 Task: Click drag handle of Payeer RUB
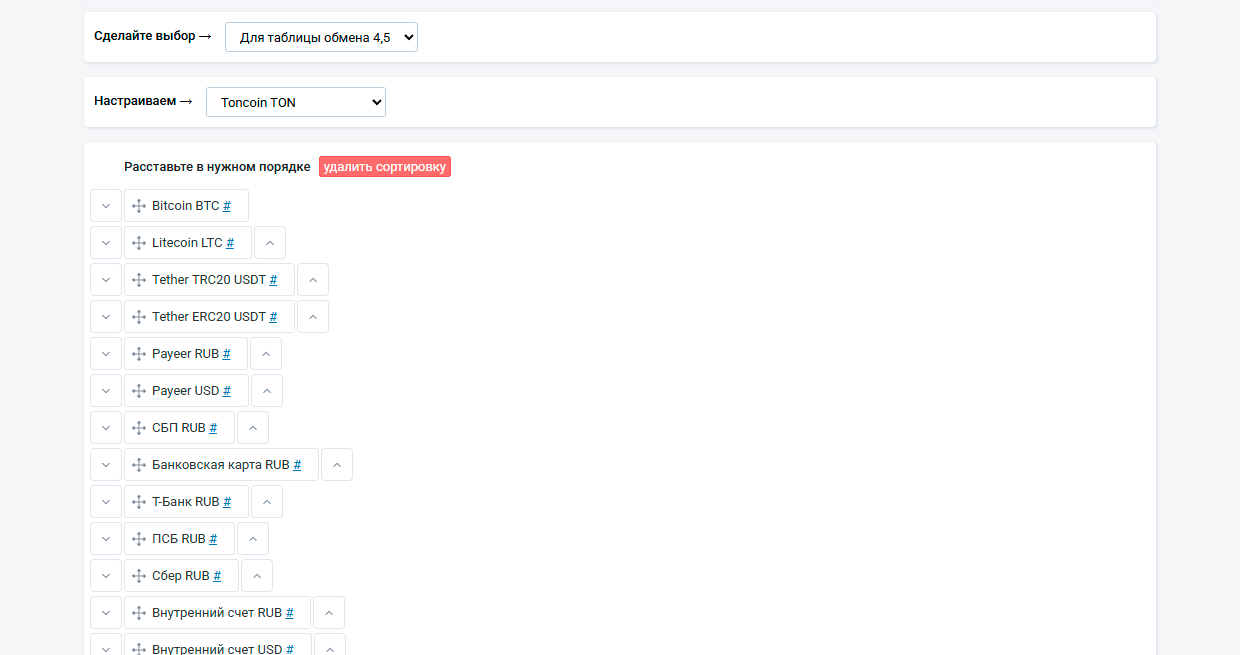pyautogui.click(x=139, y=354)
